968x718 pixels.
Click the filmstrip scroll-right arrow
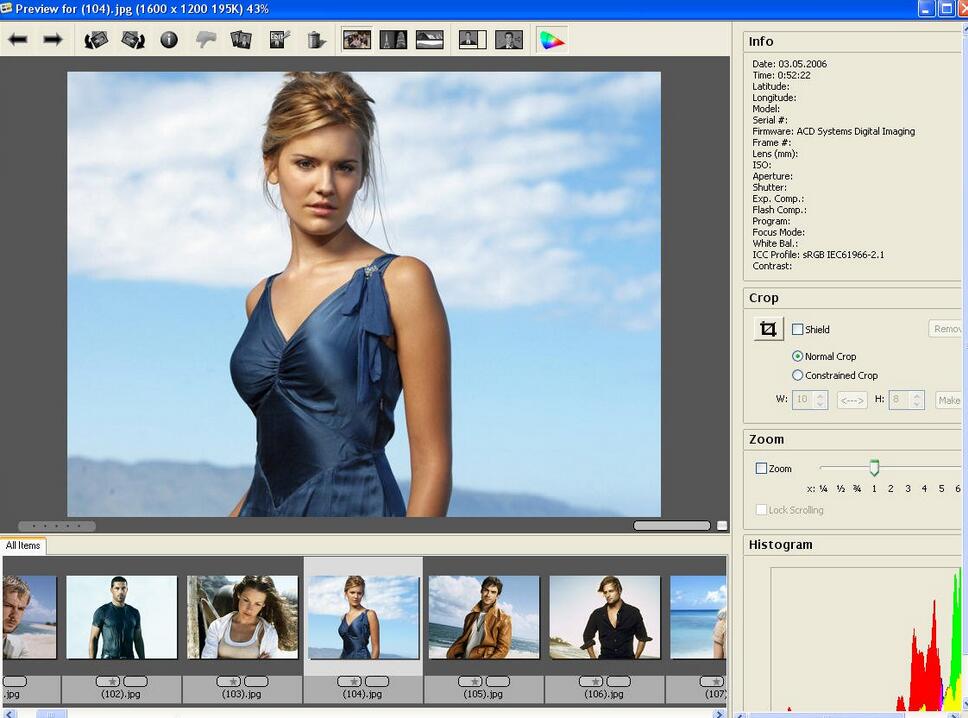718,714
